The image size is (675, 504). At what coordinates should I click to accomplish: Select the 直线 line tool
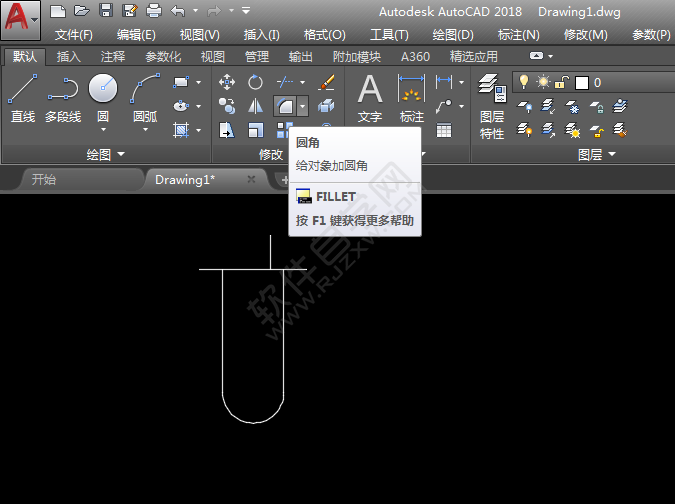pyautogui.click(x=23, y=98)
